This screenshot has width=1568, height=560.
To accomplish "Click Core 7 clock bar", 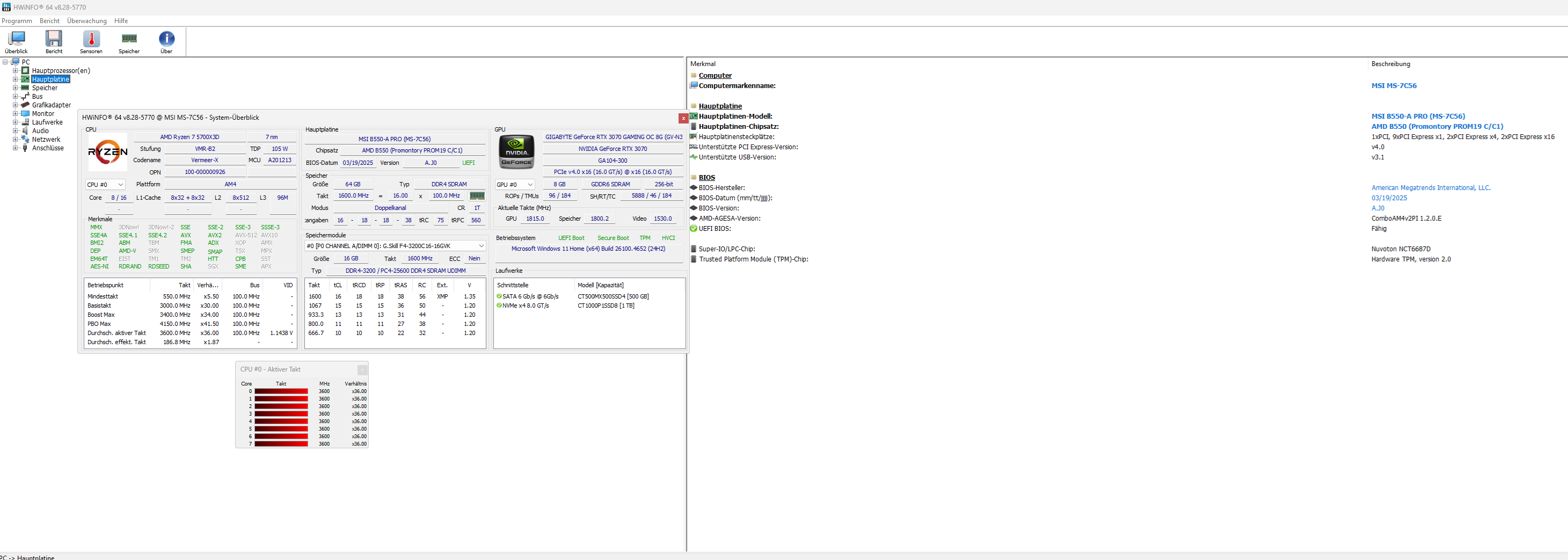I will click(281, 443).
